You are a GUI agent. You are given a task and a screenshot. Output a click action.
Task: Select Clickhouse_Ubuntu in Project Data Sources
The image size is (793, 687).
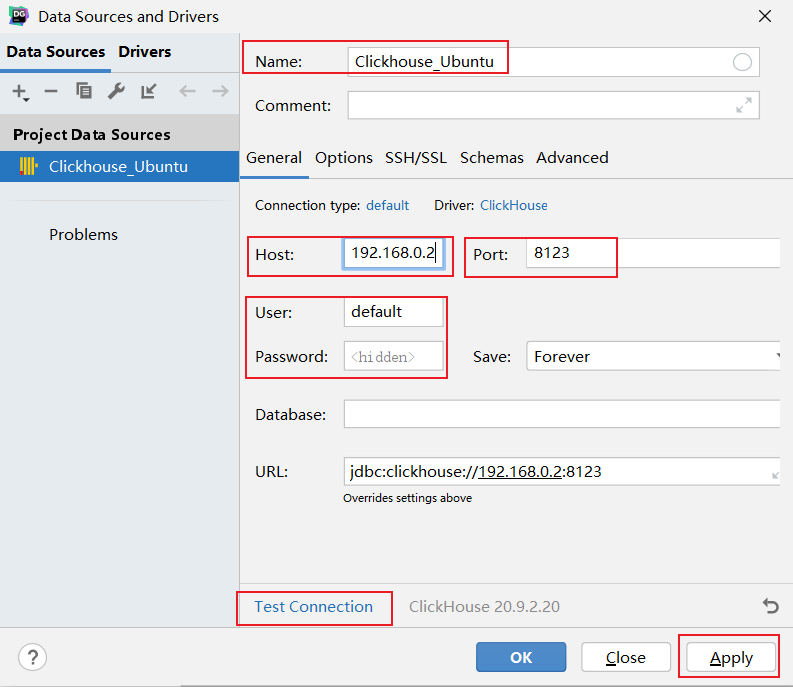point(119,166)
